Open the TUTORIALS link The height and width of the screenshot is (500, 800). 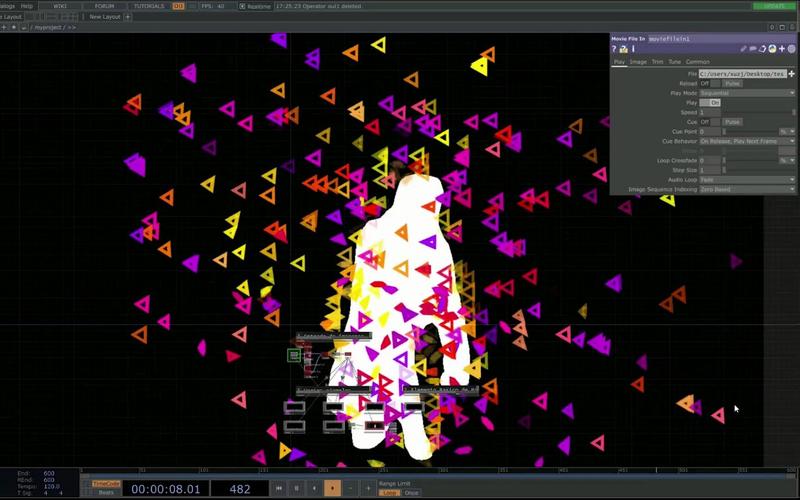(x=149, y=6)
